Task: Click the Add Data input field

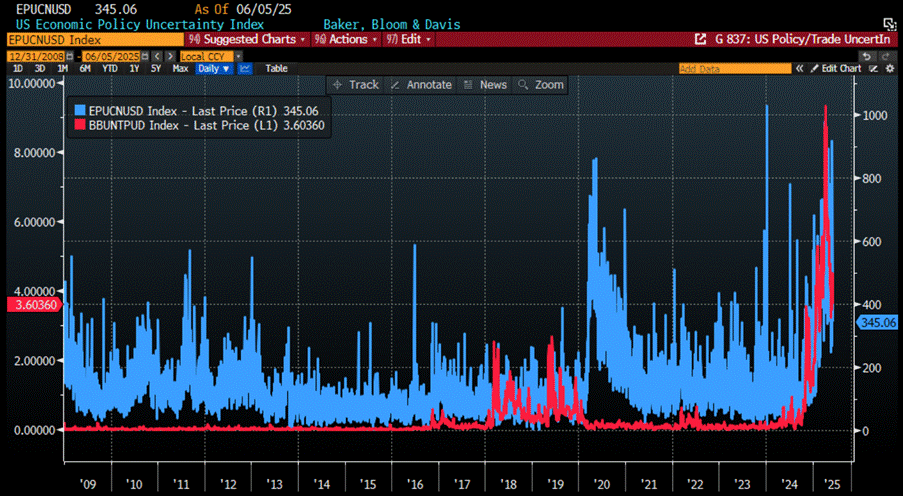Action: click(x=735, y=69)
